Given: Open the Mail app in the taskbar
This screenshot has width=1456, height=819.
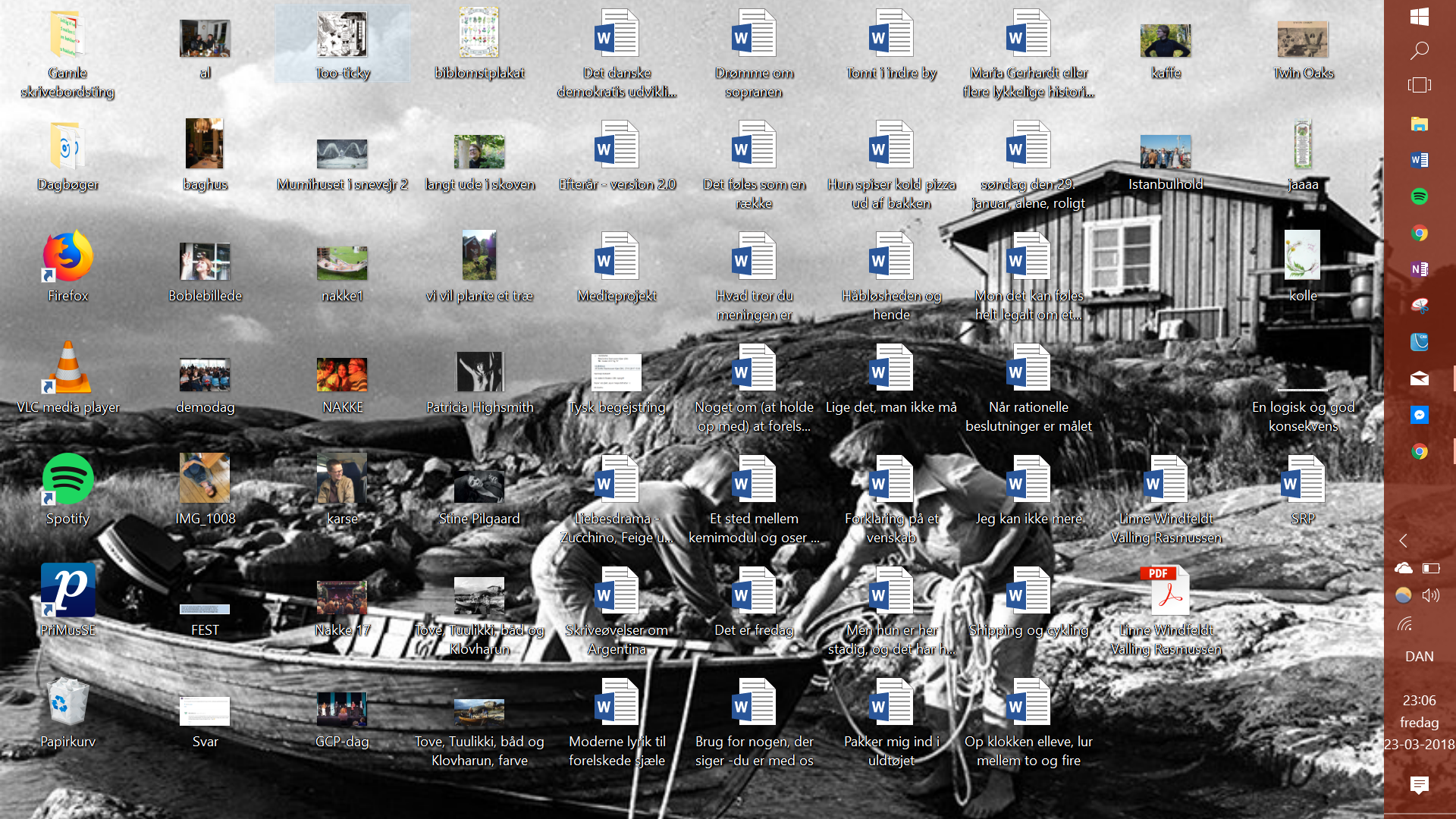Looking at the screenshot, I should (1420, 378).
